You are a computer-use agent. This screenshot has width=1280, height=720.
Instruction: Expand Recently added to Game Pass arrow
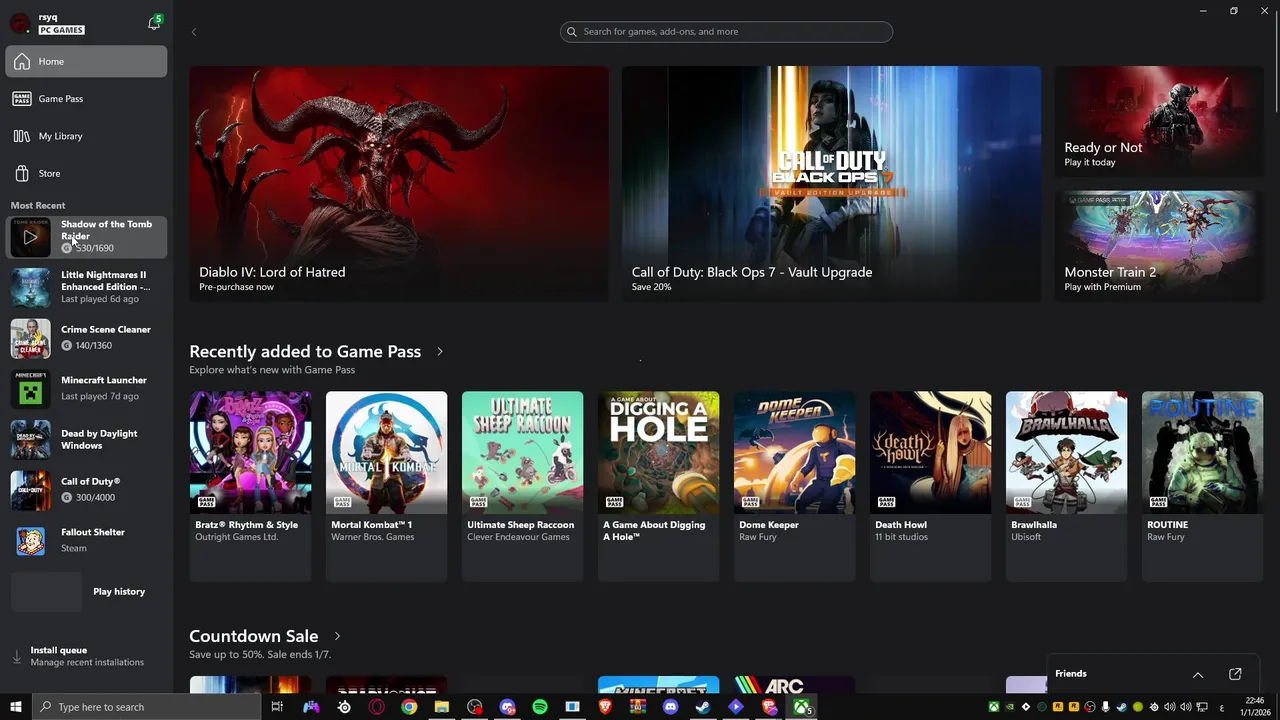[439, 352]
